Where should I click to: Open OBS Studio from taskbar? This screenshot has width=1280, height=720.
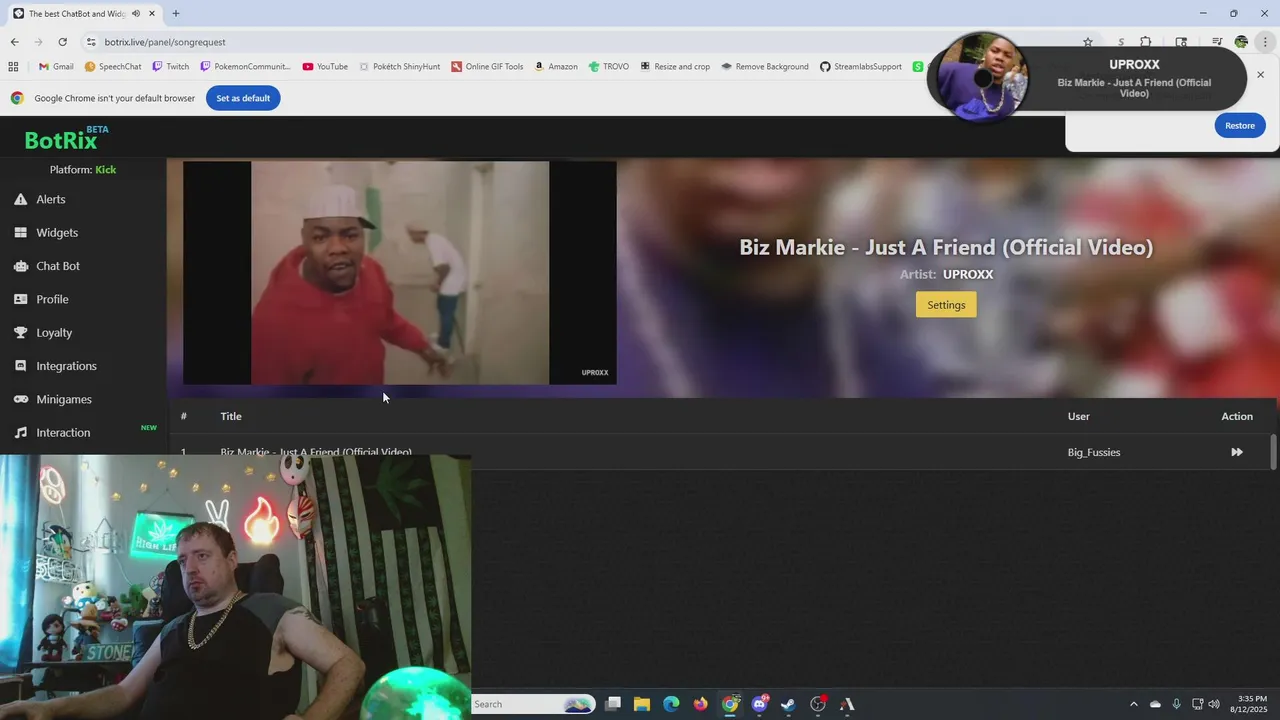[x=817, y=704]
